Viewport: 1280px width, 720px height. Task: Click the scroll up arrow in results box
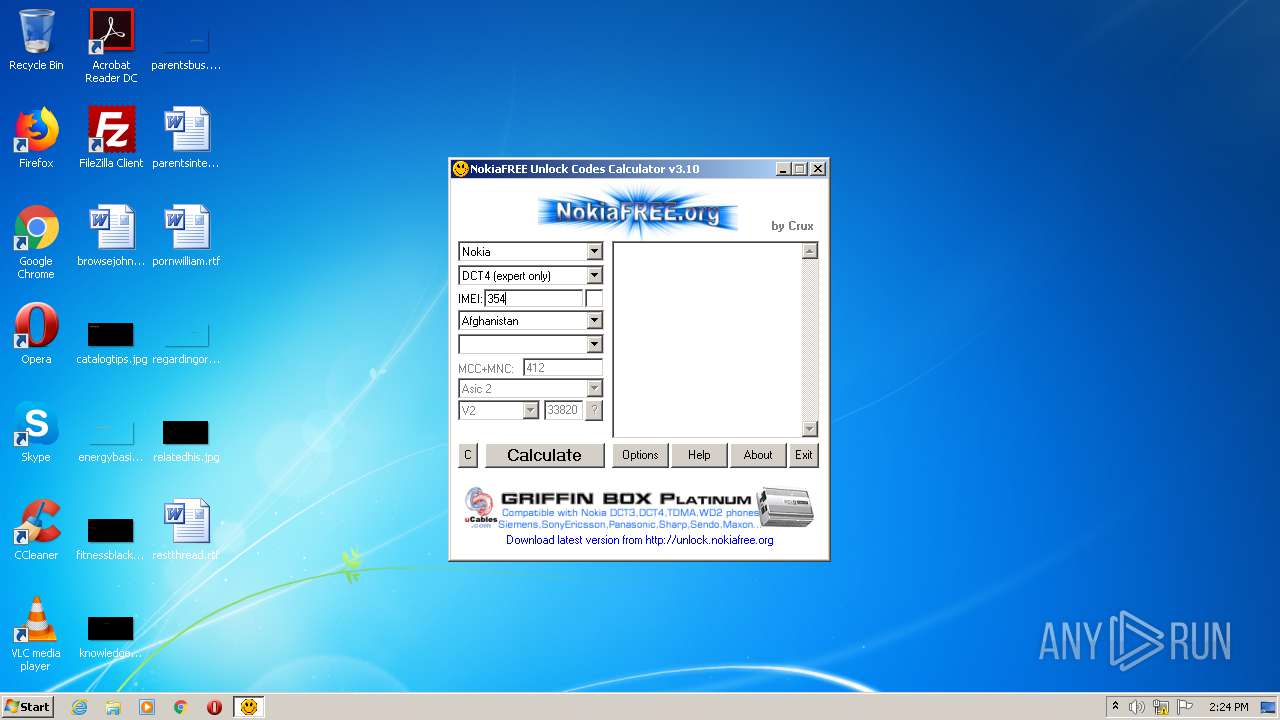(810, 251)
